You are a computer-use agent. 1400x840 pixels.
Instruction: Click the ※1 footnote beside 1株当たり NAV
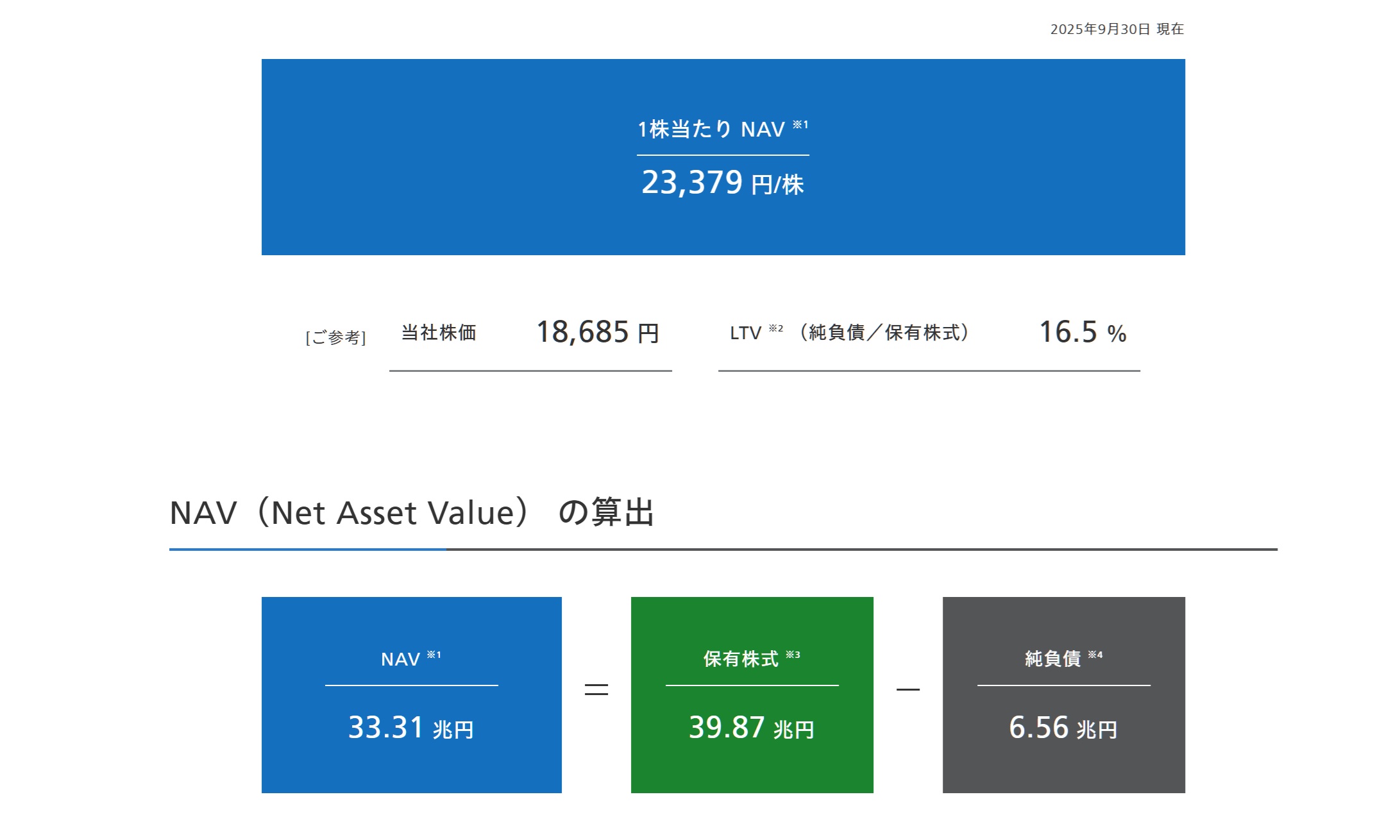tap(800, 124)
